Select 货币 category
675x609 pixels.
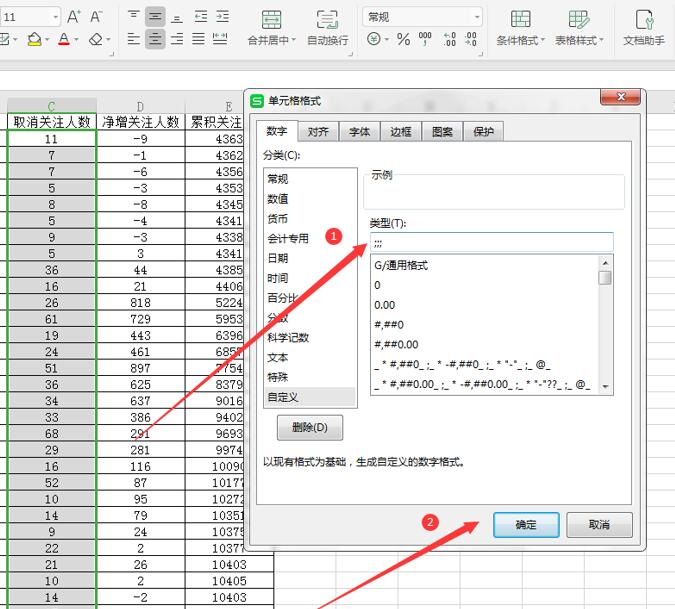coord(310,219)
